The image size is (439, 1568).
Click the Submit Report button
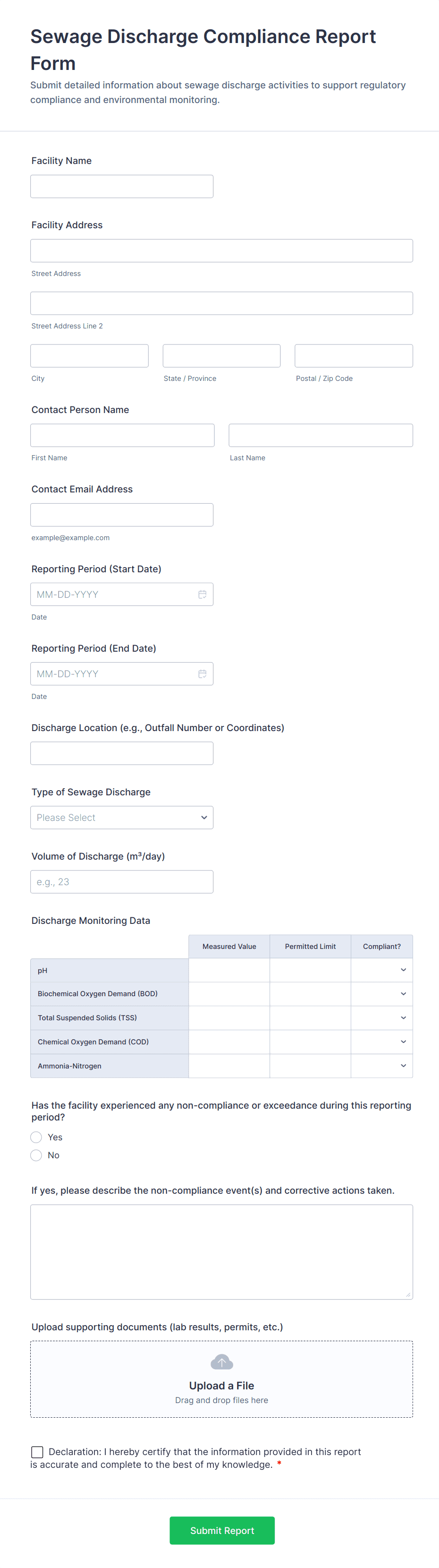click(222, 1530)
